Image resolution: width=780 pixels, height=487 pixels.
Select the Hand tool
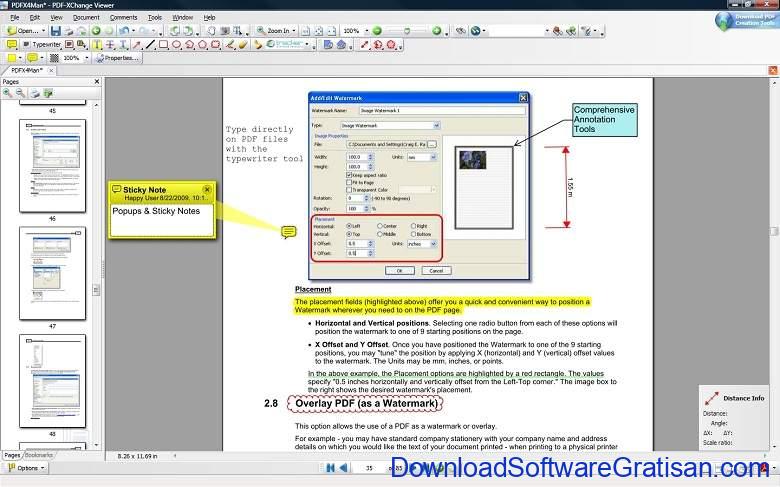(x=211, y=31)
